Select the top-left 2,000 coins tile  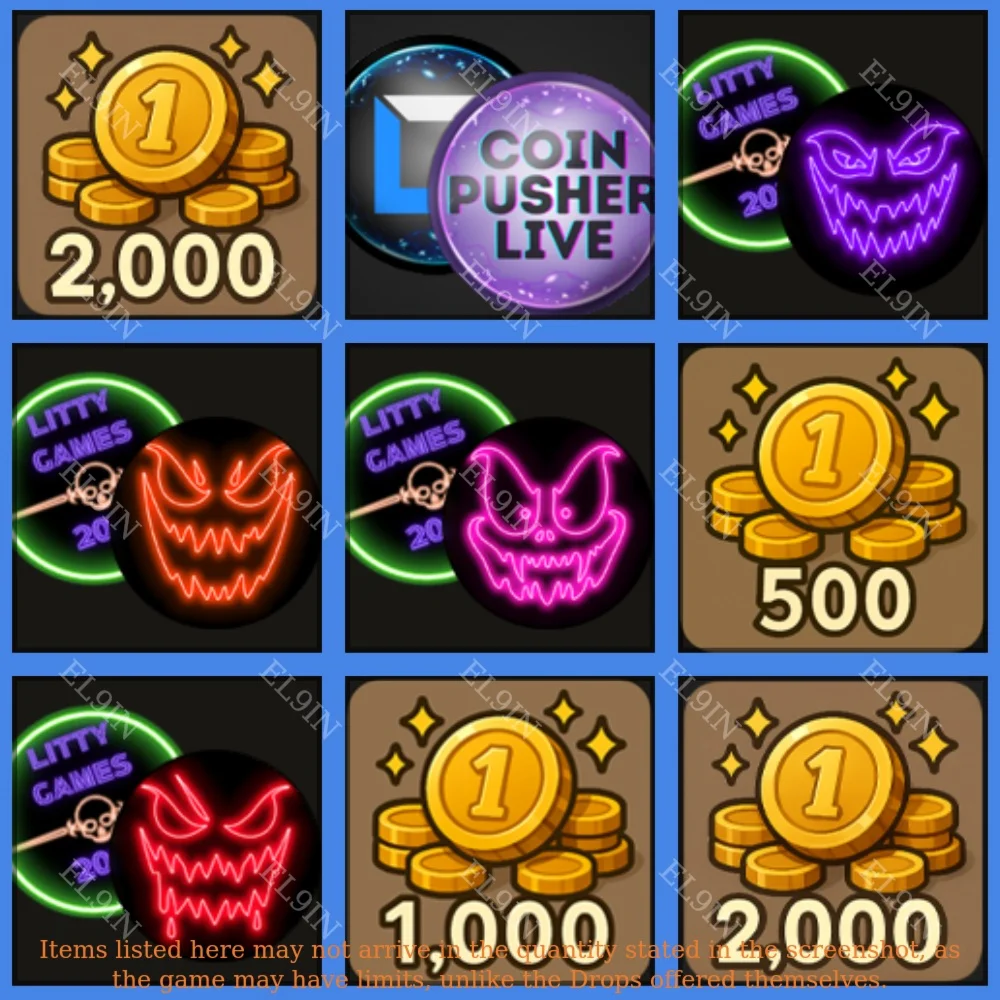pyautogui.click(x=167, y=165)
